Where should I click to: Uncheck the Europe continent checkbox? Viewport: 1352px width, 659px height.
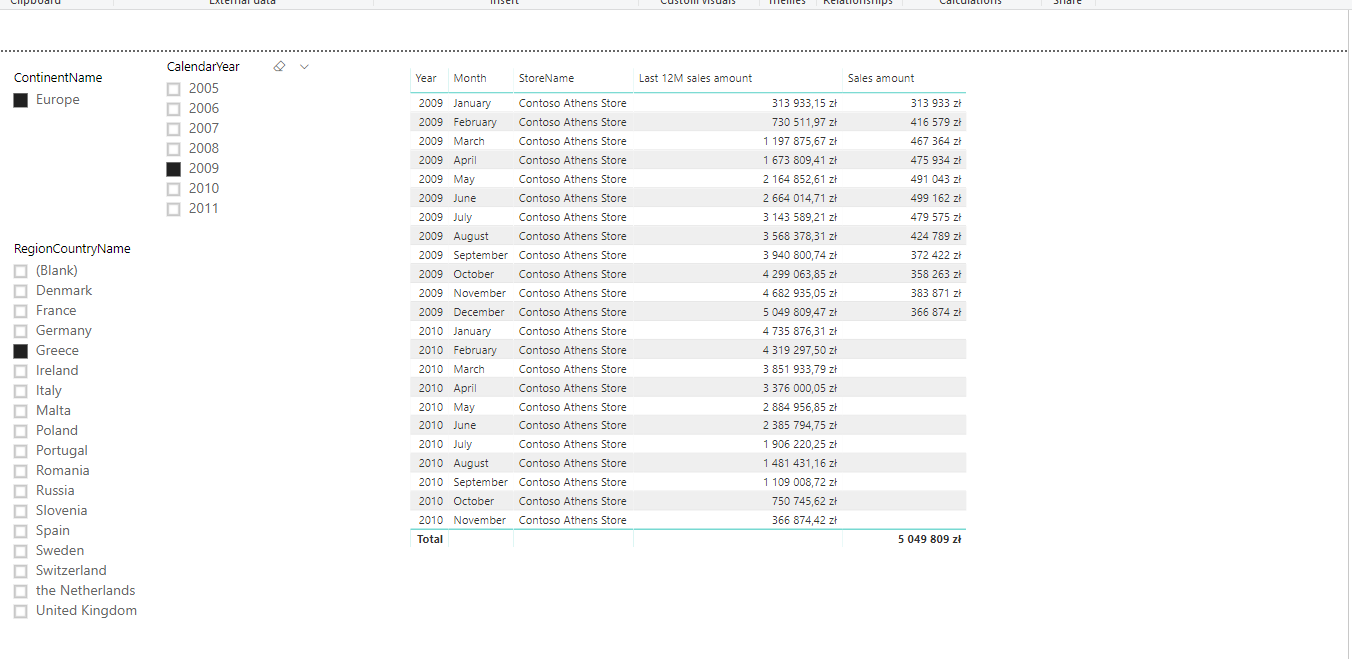tap(21, 100)
